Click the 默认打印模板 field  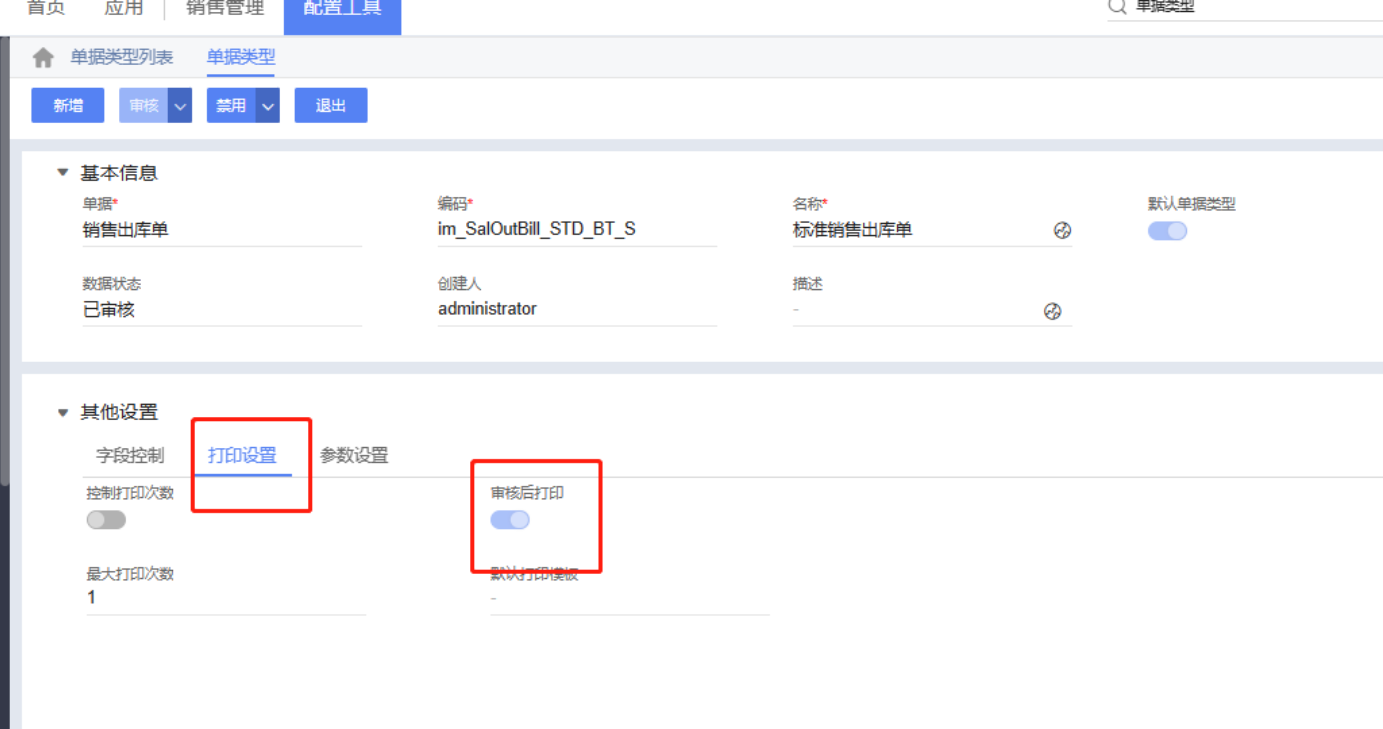click(x=629, y=598)
